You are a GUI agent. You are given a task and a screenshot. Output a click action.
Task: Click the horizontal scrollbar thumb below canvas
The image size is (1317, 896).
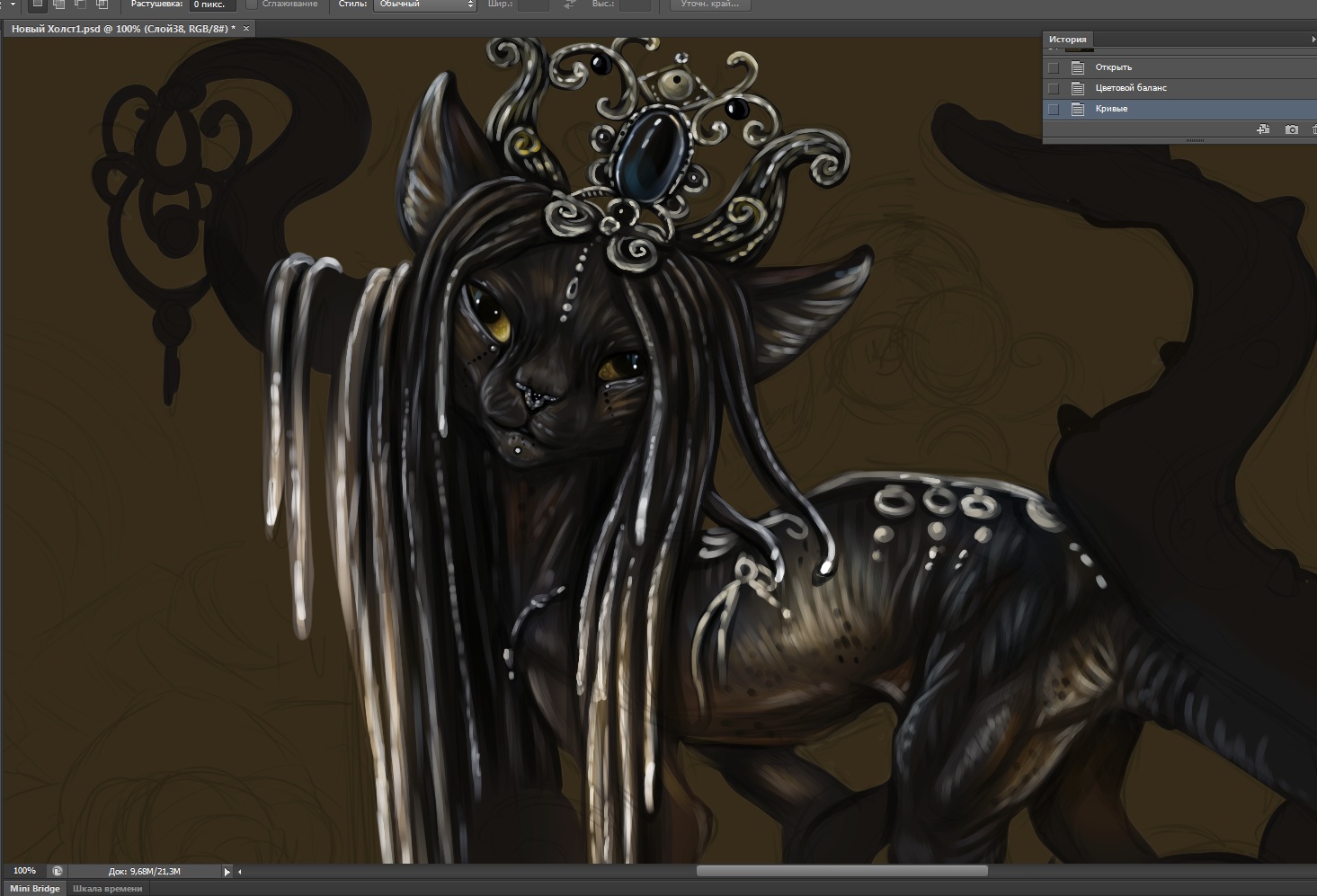click(841, 871)
